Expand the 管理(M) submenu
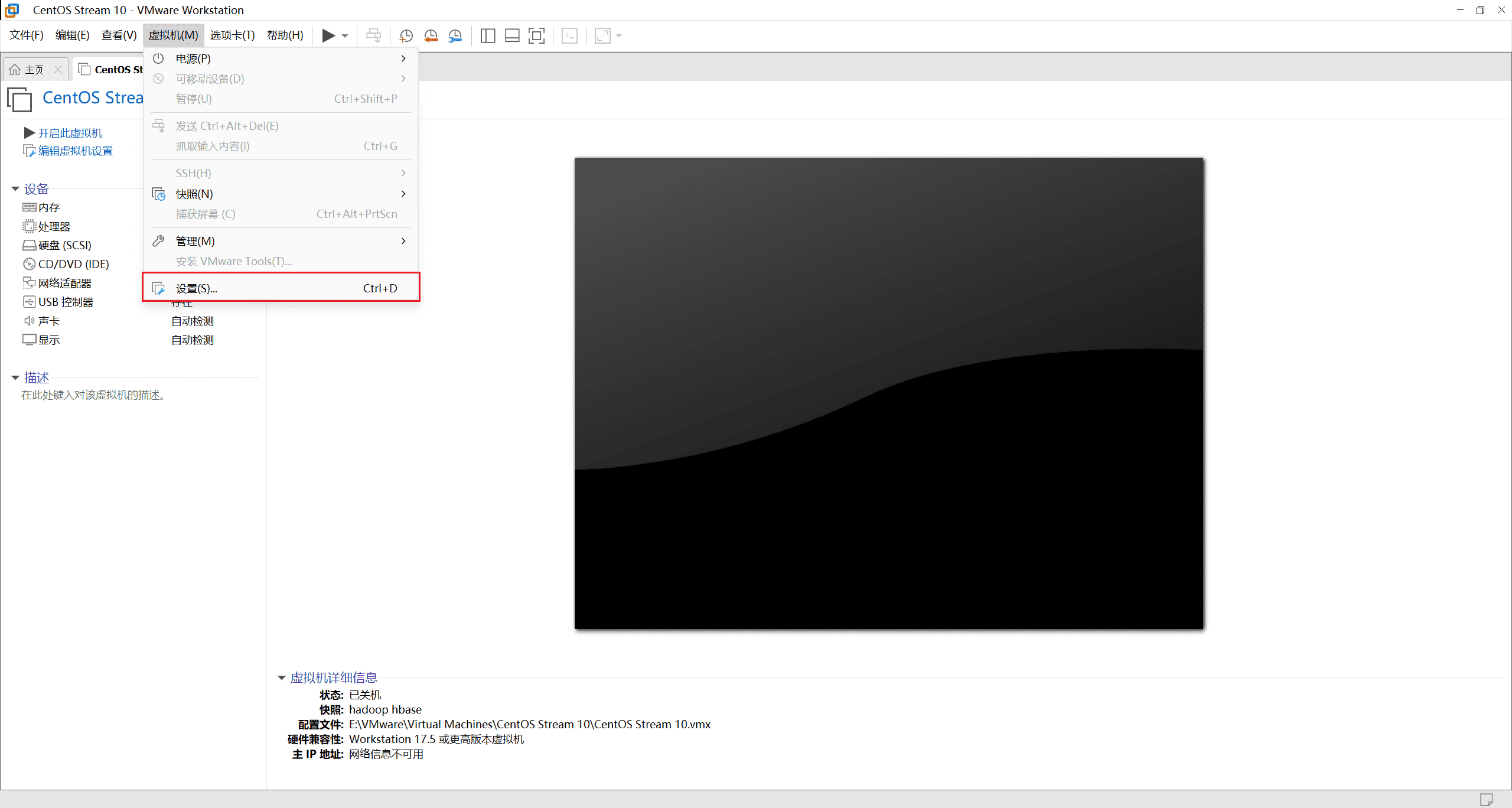 click(281, 241)
